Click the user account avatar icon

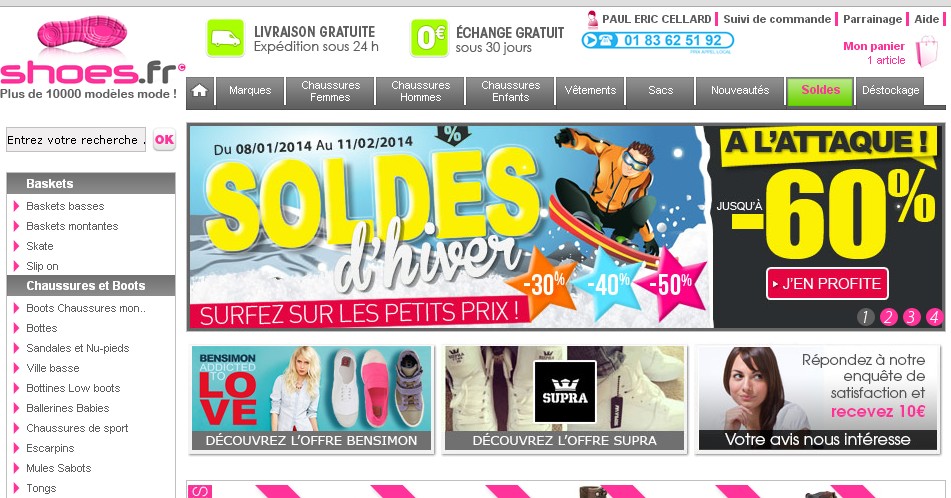click(593, 19)
